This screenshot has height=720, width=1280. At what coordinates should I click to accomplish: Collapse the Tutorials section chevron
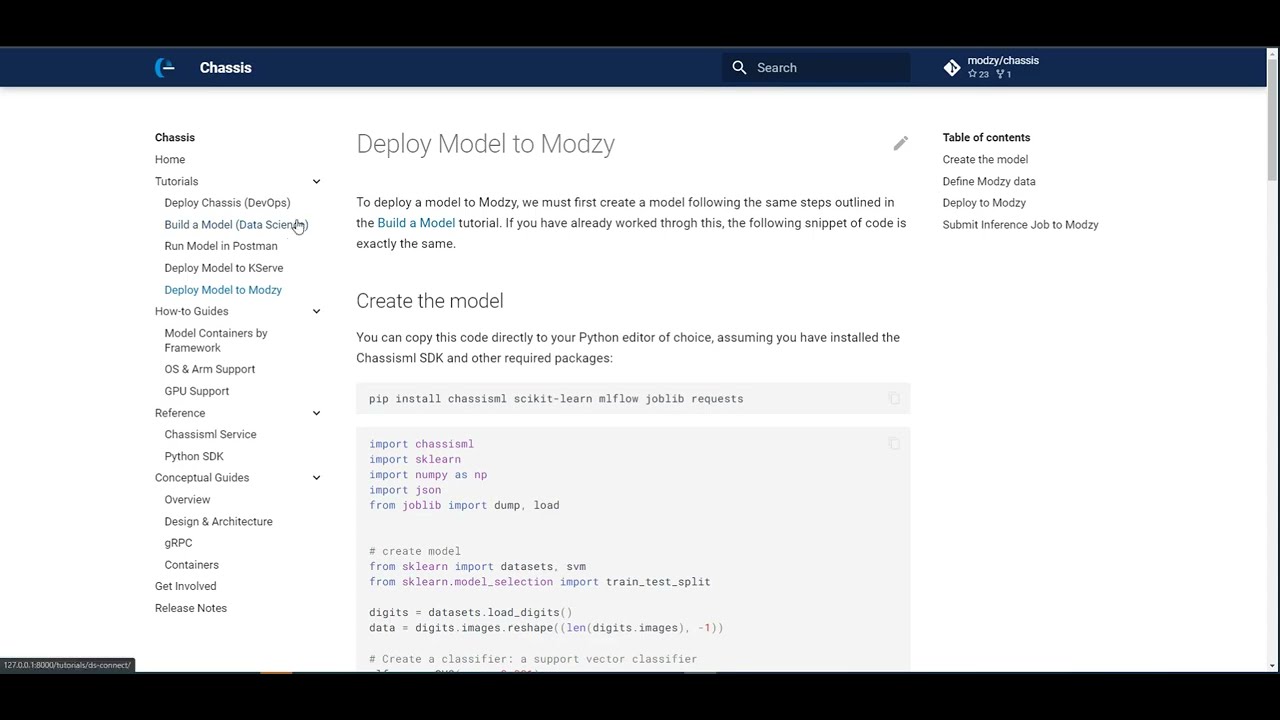pyautogui.click(x=316, y=182)
